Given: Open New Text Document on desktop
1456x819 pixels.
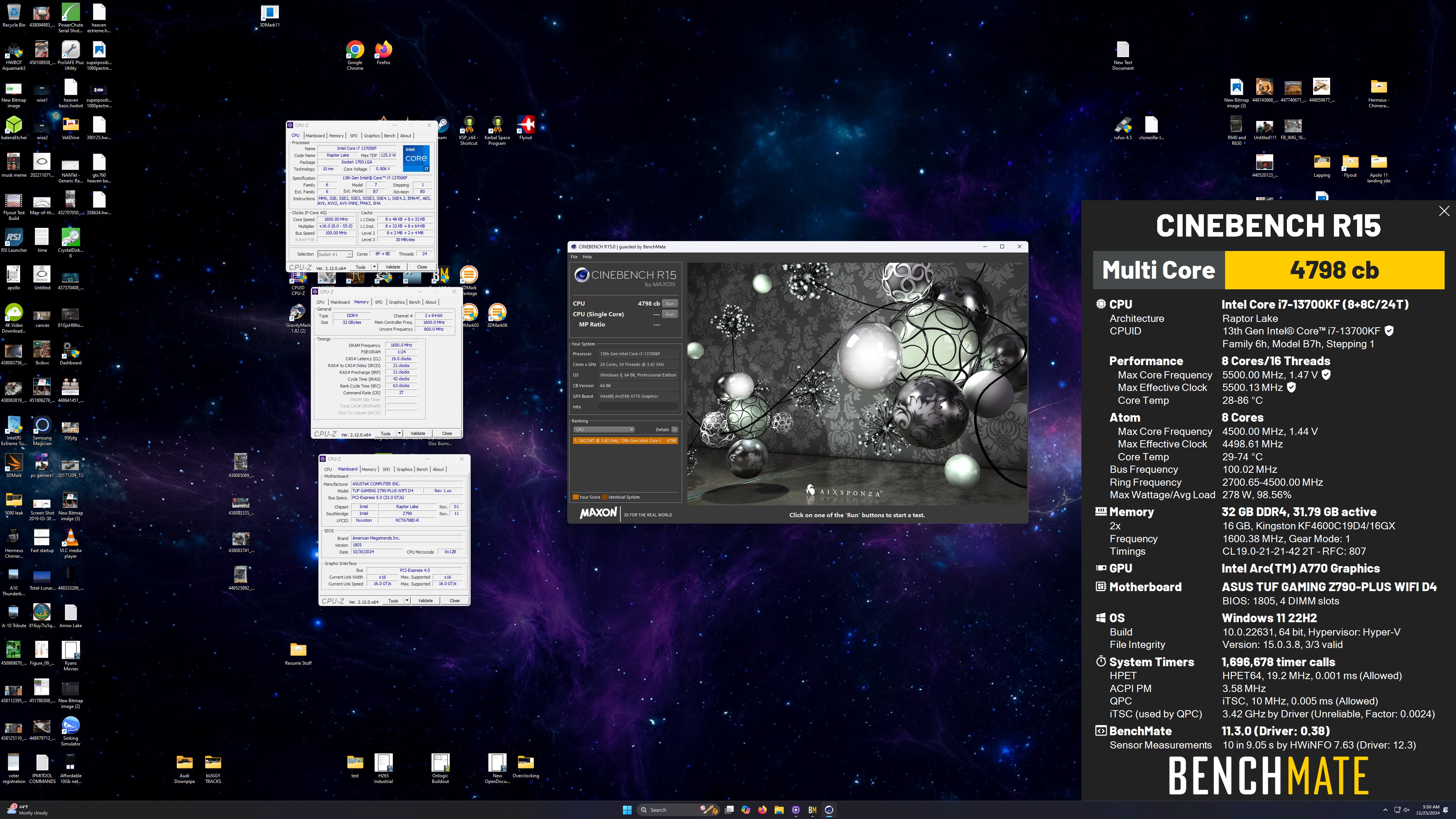Looking at the screenshot, I should [1122, 56].
